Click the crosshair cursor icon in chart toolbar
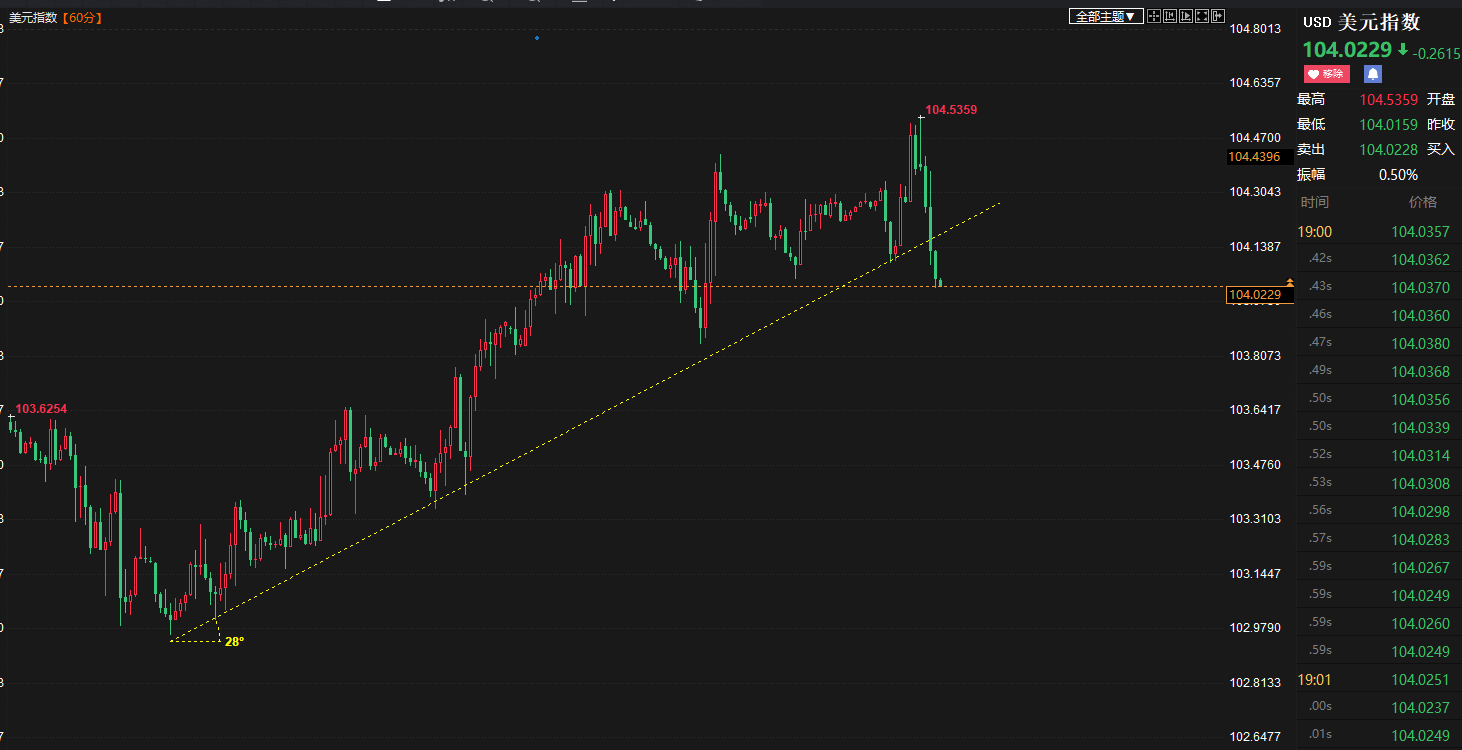Viewport: 1462px width, 750px height. pyautogui.click(x=1153, y=16)
